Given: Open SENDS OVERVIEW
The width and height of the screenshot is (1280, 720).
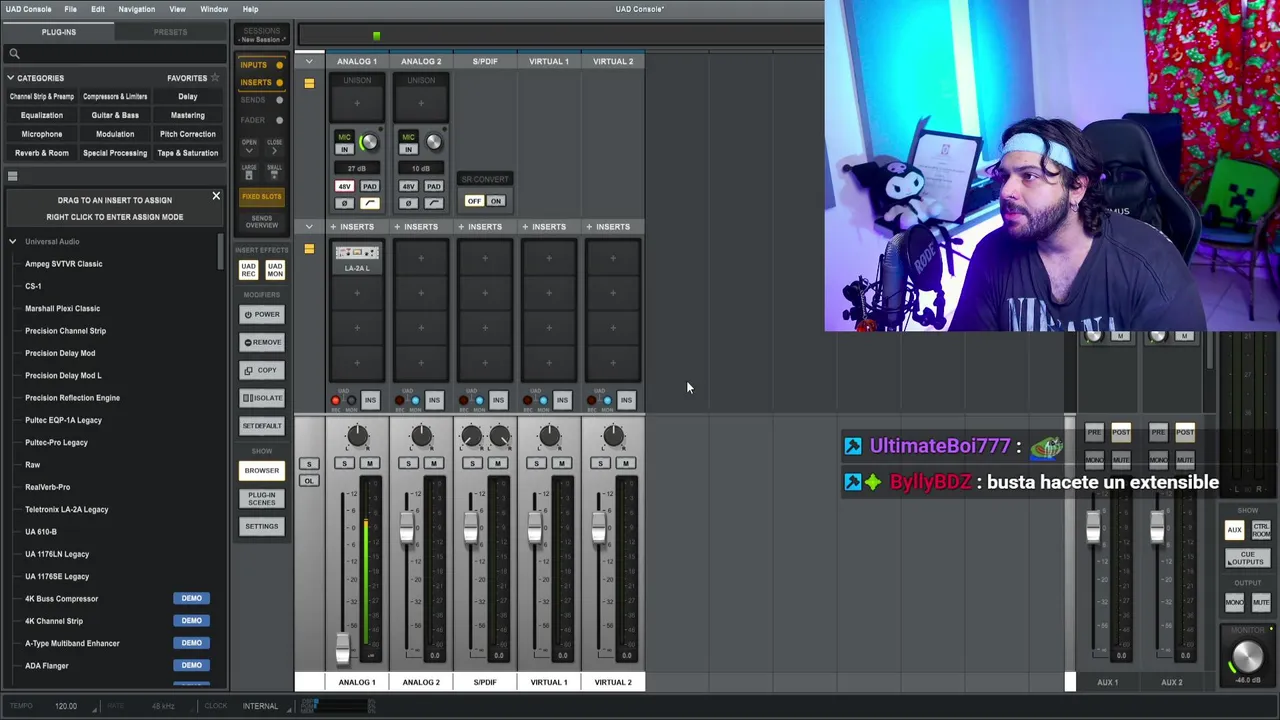Looking at the screenshot, I should (262, 221).
